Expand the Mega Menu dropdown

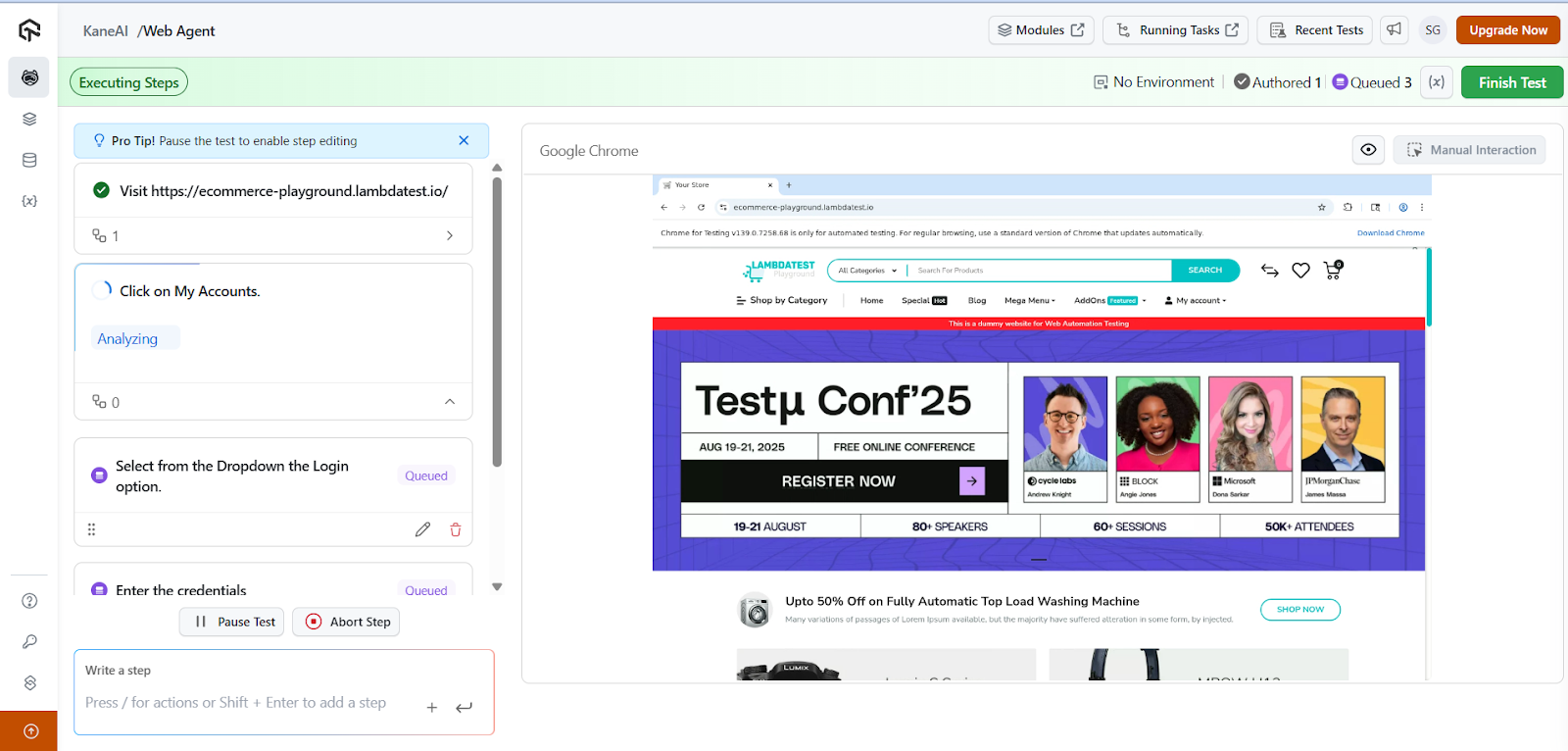[x=1030, y=301]
